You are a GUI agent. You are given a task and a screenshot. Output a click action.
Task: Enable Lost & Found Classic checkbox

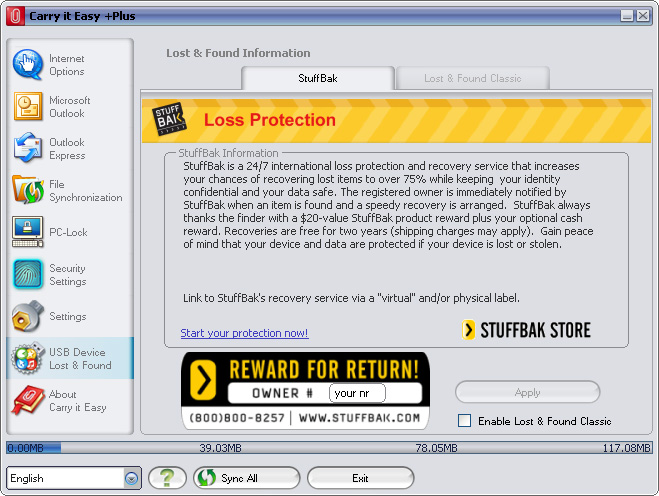click(x=464, y=420)
